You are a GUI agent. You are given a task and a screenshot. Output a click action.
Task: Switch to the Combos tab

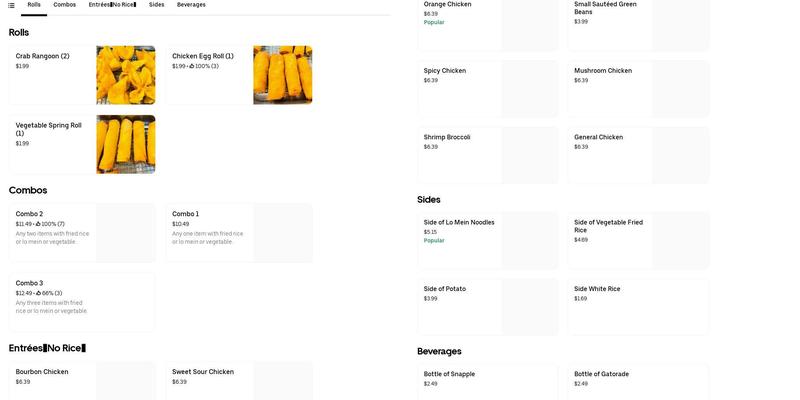point(64,5)
